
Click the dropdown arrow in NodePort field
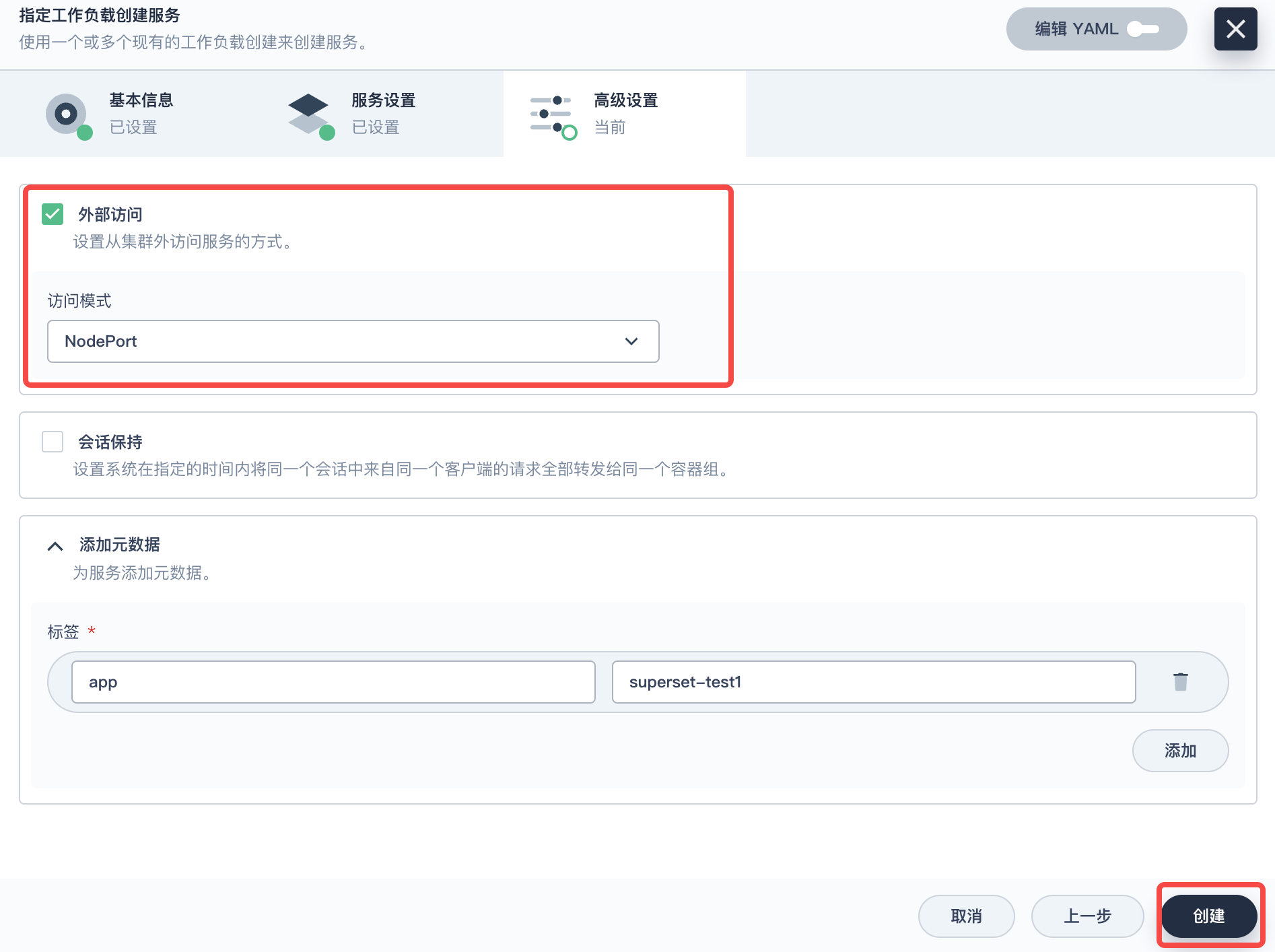[x=631, y=341]
